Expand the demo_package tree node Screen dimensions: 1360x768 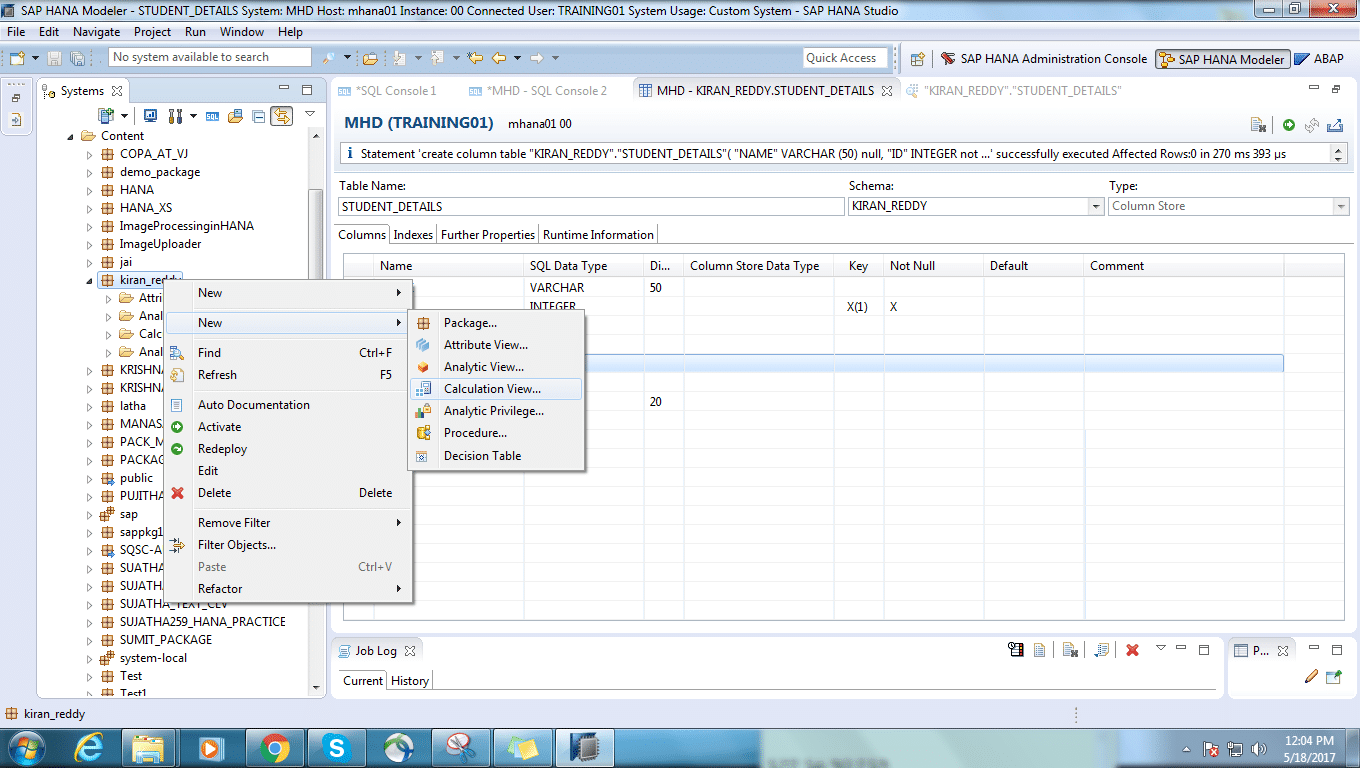tap(89, 172)
